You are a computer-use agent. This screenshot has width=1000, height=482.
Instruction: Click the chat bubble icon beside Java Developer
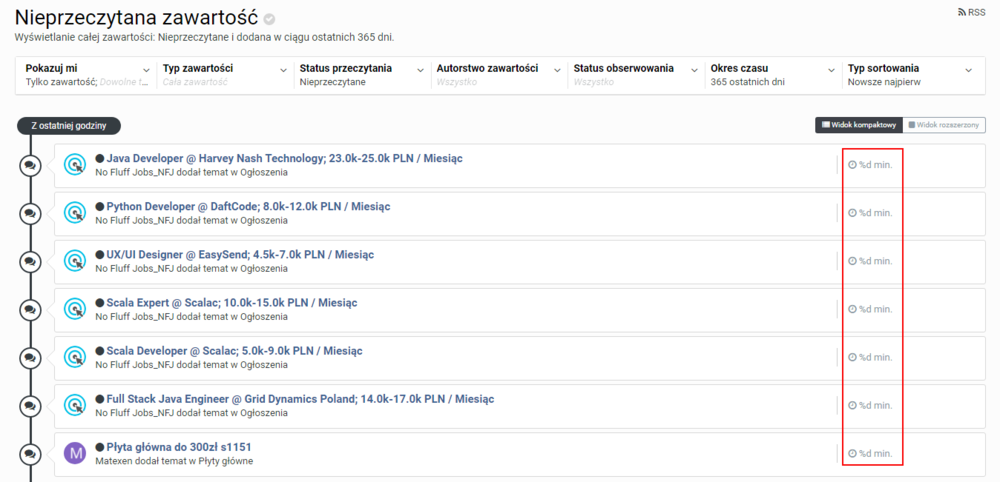point(29,166)
